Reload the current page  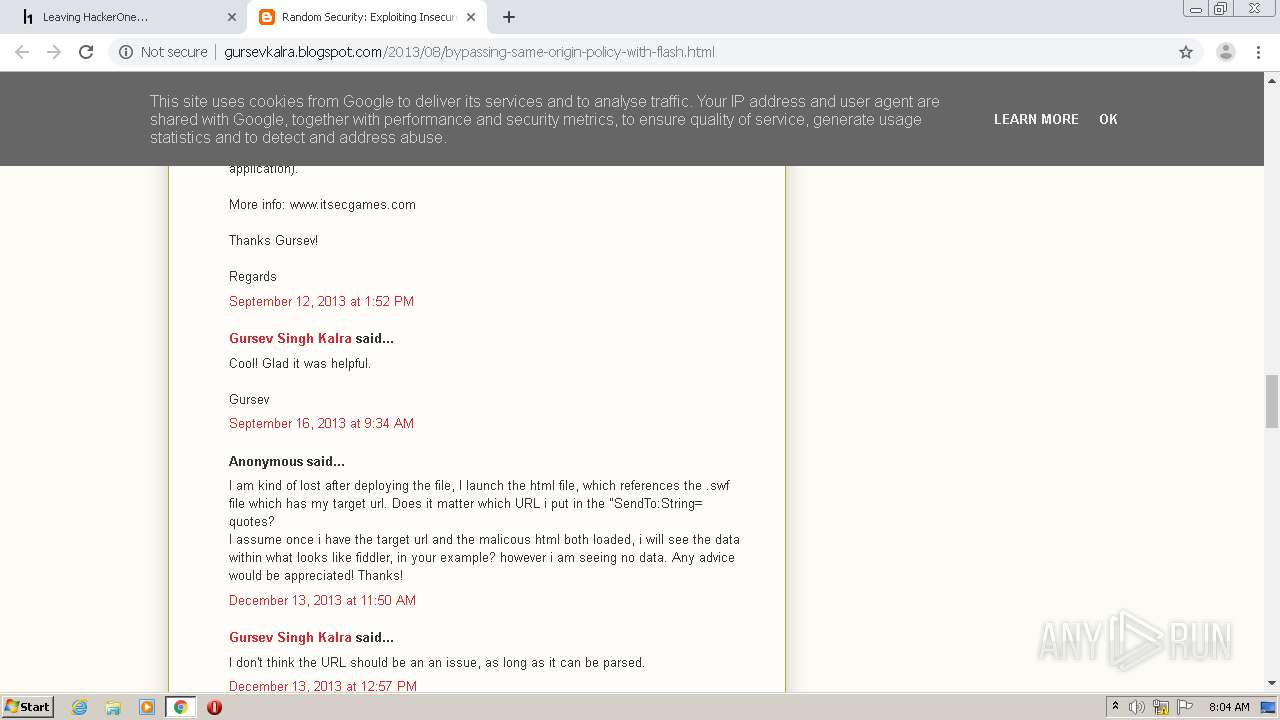pyautogui.click(x=86, y=52)
